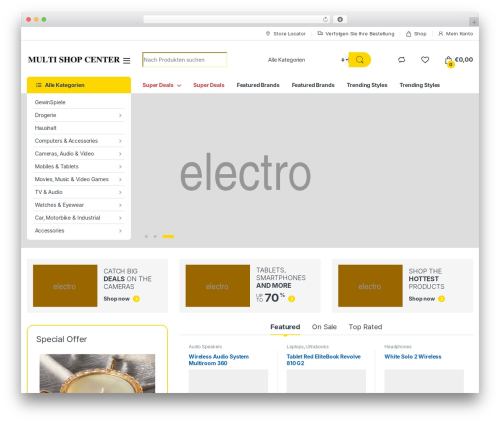
Task: Select the second slider dot
Action: point(155,236)
